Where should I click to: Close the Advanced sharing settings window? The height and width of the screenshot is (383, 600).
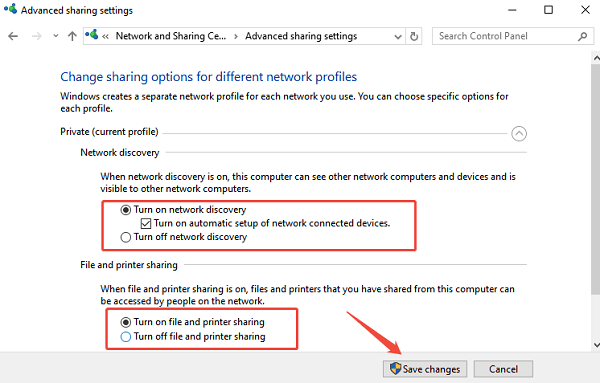click(x=585, y=10)
